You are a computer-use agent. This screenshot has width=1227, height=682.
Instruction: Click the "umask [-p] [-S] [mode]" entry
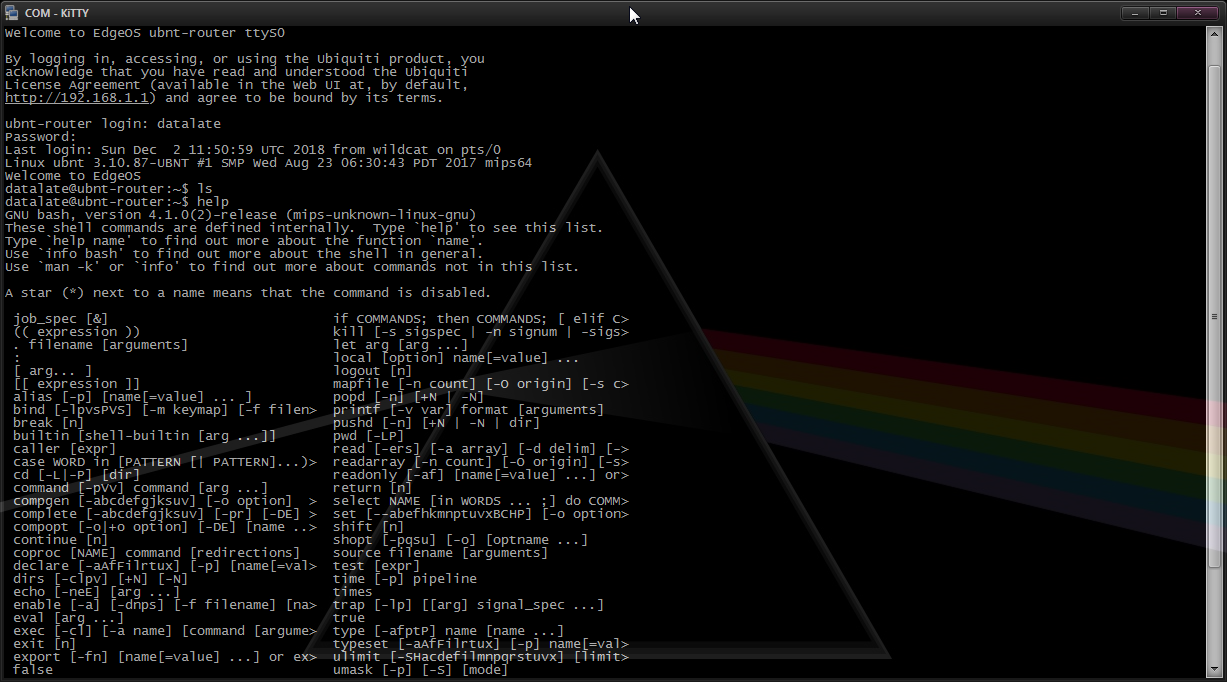click(420, 669)
